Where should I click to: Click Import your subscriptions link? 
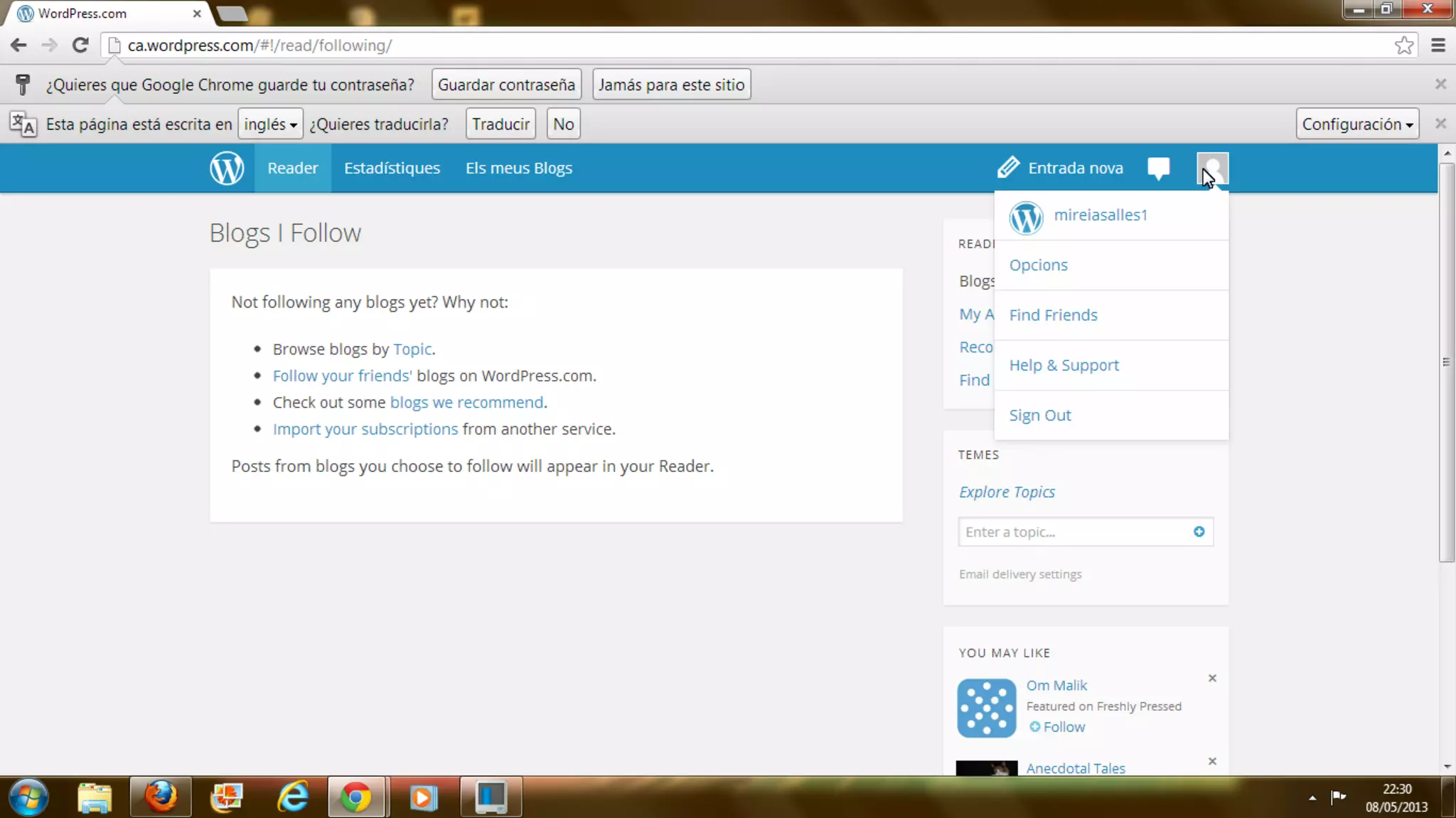click(365, 429)
